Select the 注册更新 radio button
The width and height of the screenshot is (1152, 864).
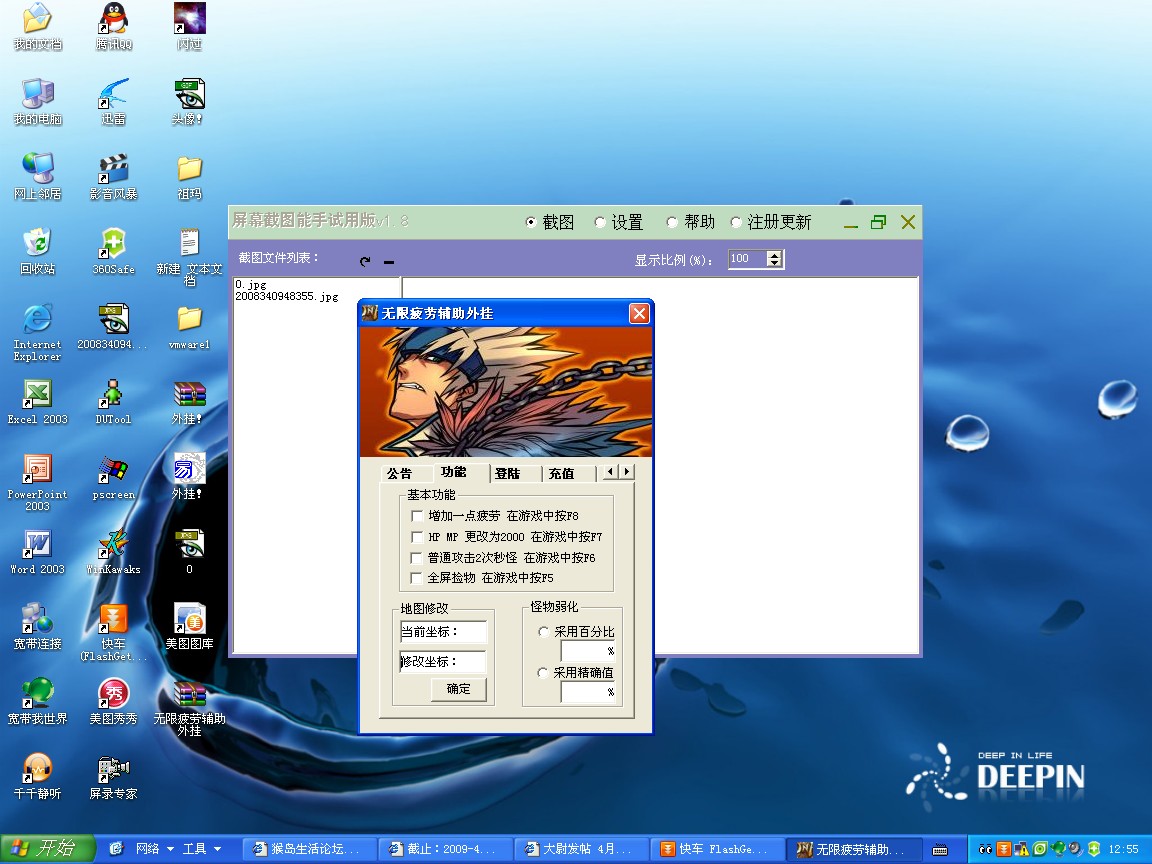point(735,222)
